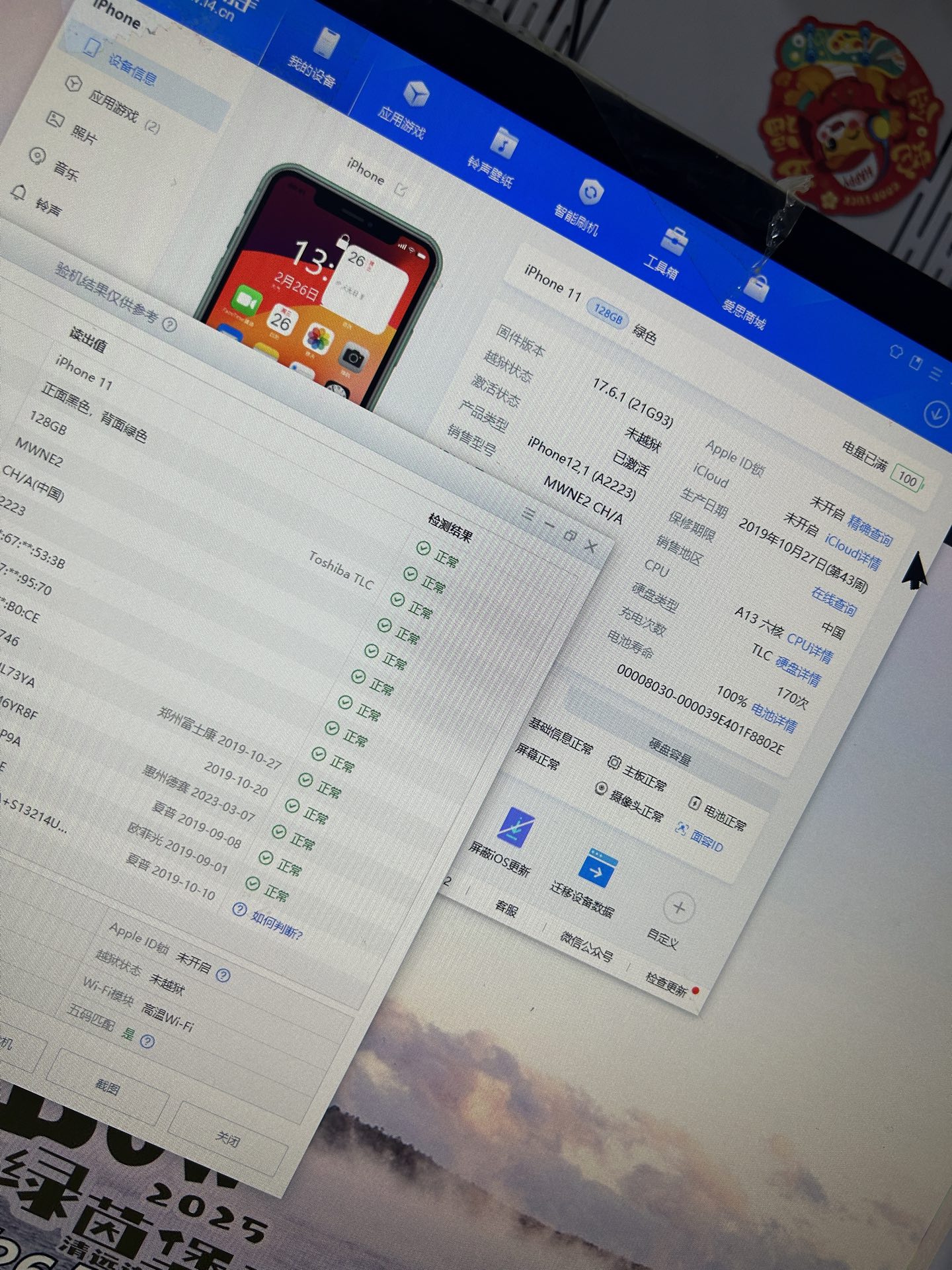952x1270 pixels.
Task: Open the iCloud详情 link
Action: (x=853, y=552)
